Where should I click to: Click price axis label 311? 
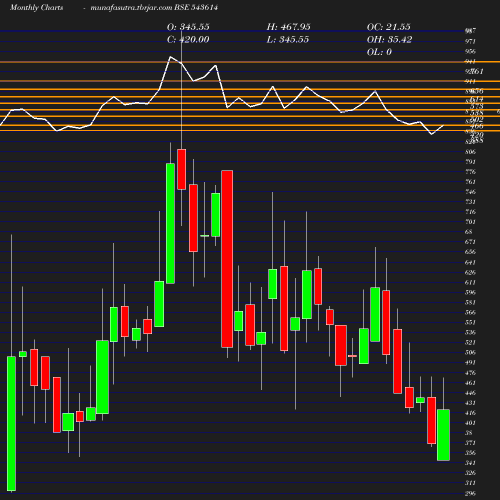[470, 483]
